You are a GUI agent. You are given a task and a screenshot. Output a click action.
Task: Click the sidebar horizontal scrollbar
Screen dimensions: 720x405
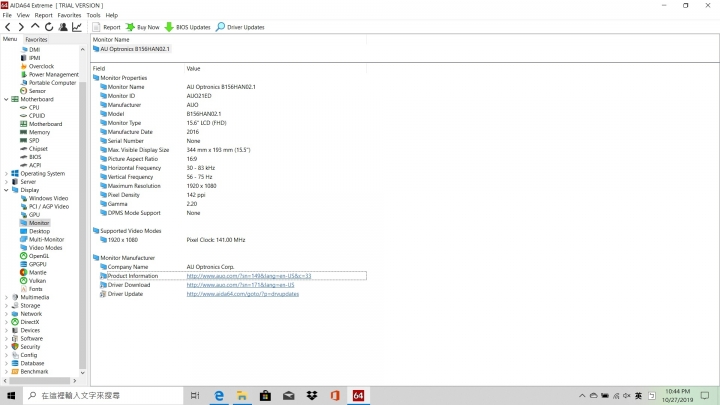coord(40,381)
